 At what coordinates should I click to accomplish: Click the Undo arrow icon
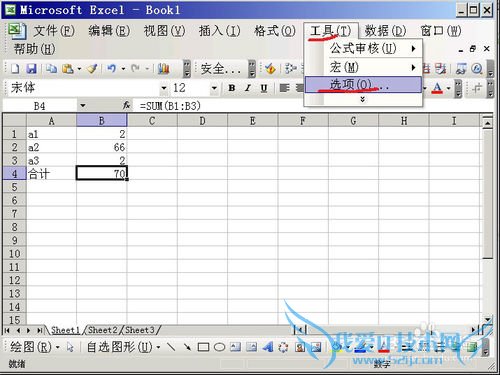point(111,69)
